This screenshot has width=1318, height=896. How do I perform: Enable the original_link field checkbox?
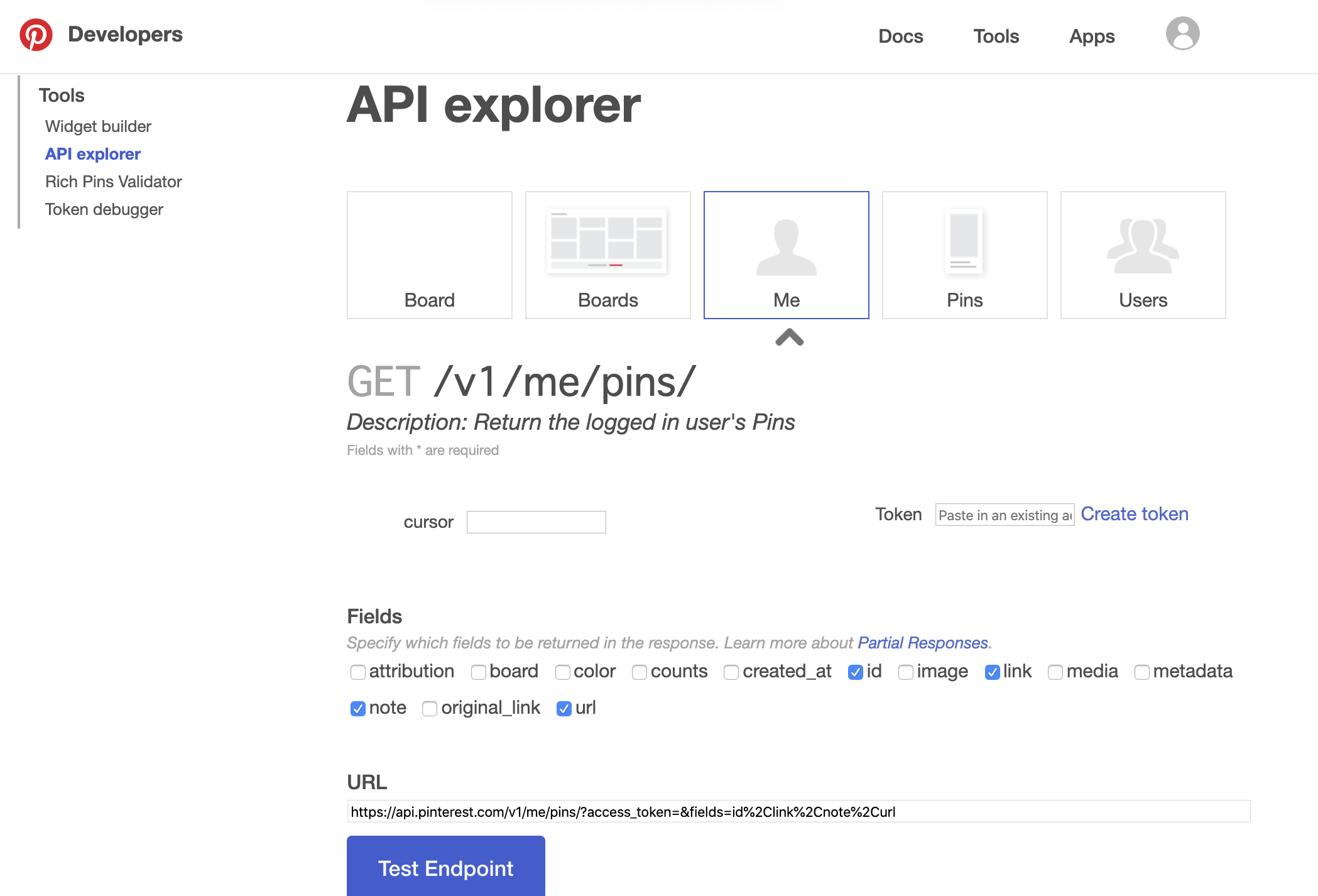click(x=430, y=709)
